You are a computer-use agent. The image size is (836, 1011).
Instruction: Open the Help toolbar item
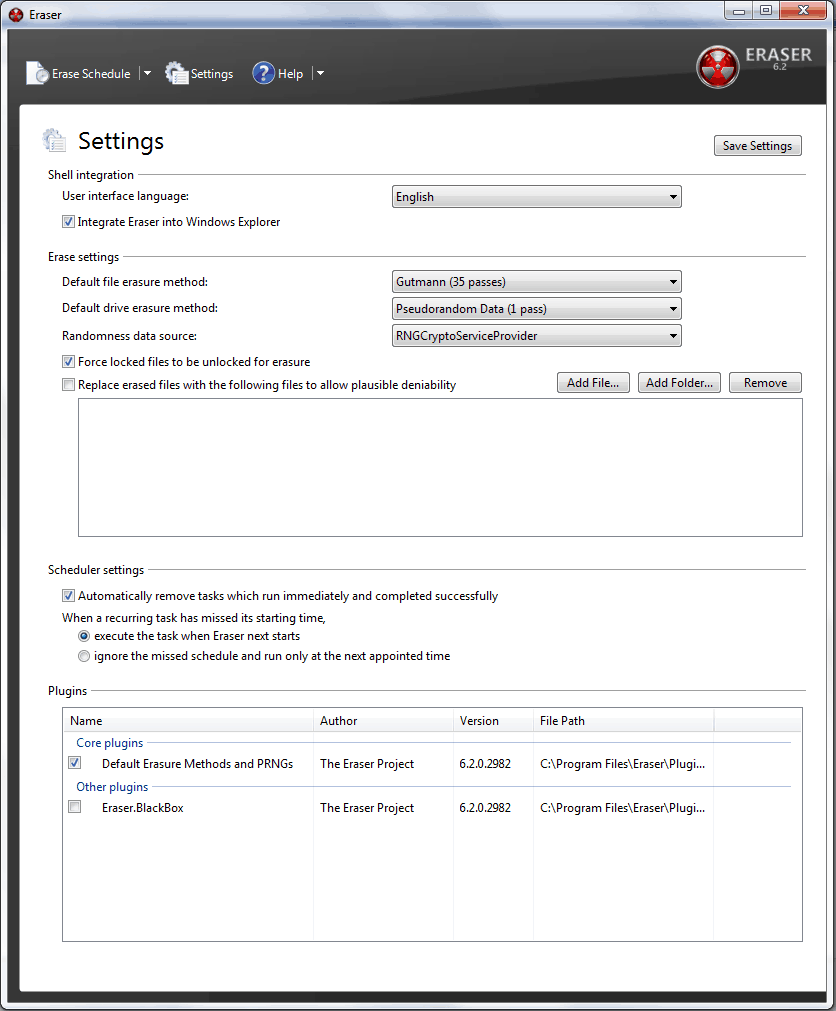tap(278, 74)
